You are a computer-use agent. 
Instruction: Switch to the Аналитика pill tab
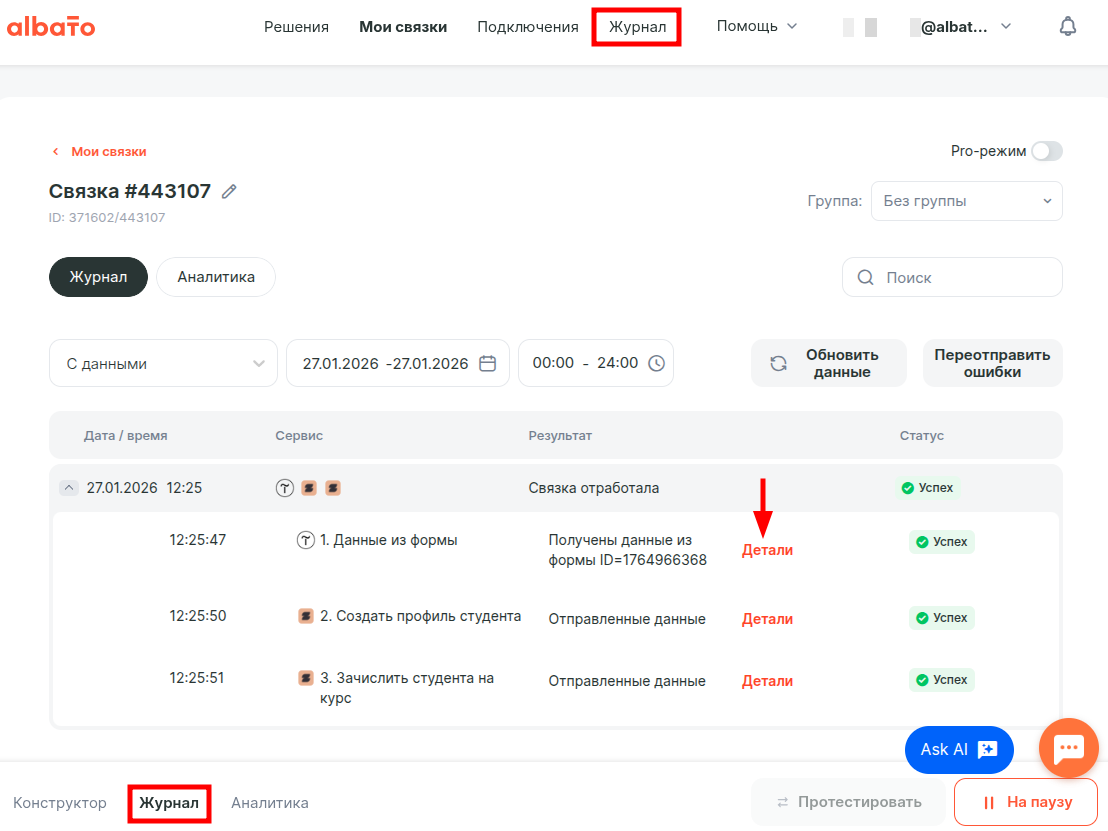point(216,277)
